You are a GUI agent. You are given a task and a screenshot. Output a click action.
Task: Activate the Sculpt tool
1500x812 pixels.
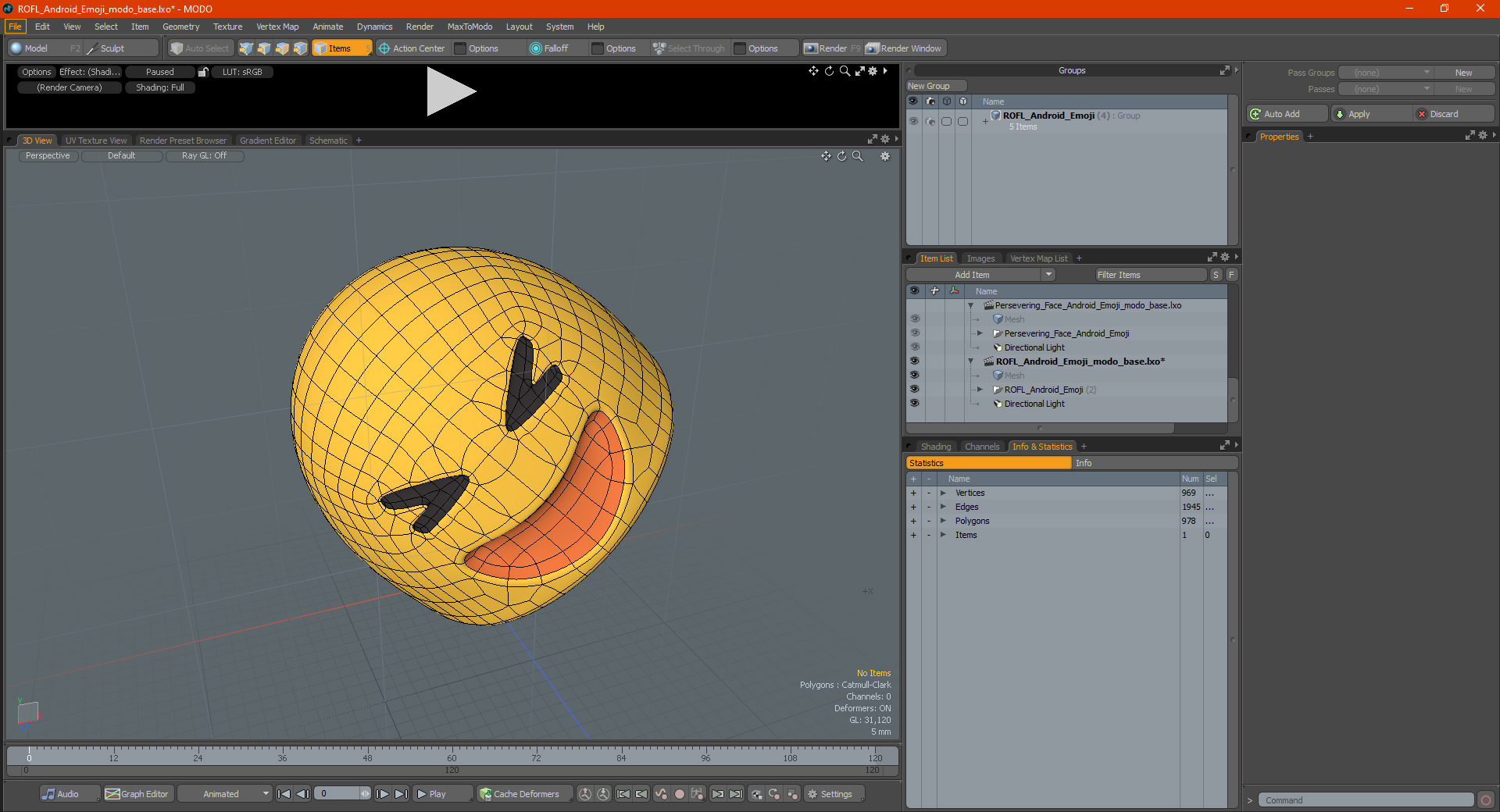tap(121, 48)
